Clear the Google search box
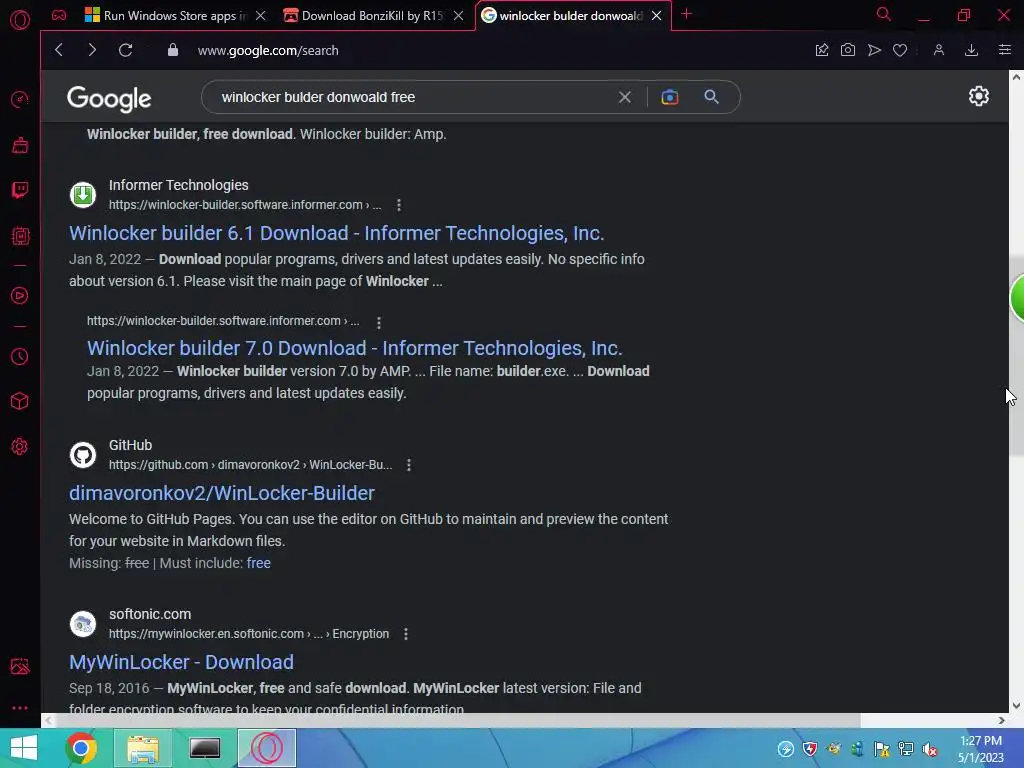The width and height of the screenshot is (1024, 768). point(625,97)
